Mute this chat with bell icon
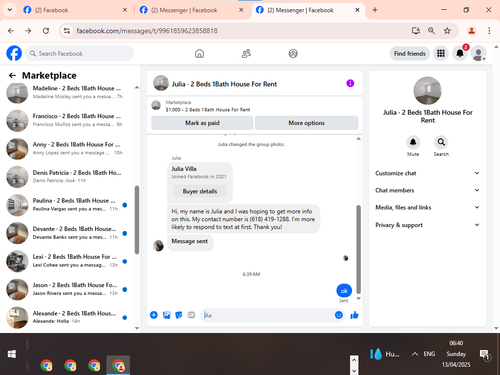Screen dimensions: 500x375 coord(413,142)
